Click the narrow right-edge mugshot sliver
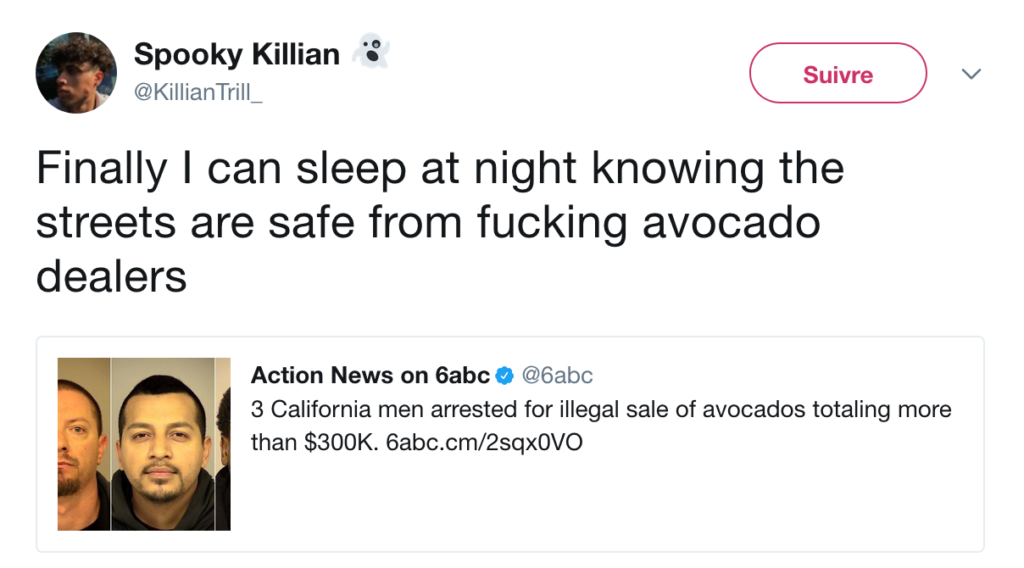The height and width of the screenshot is (568, 1024). tap(223, 444)
